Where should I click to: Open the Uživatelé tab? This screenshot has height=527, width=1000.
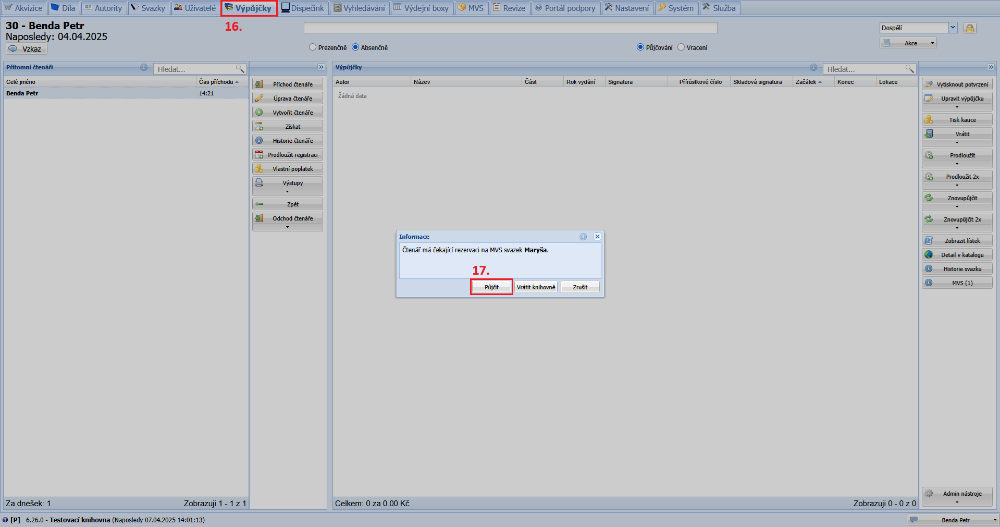pos(194,8)
